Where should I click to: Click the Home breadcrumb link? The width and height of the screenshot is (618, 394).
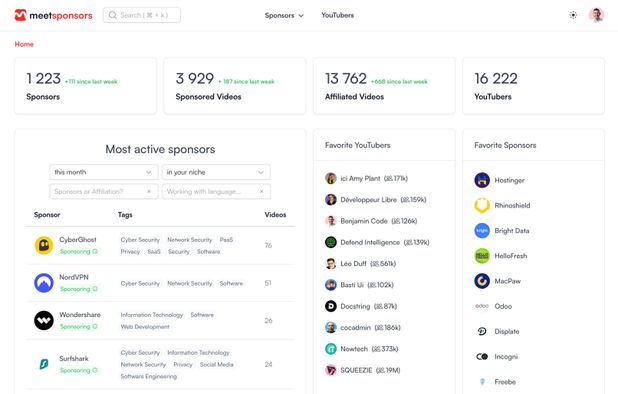(24, 44)
